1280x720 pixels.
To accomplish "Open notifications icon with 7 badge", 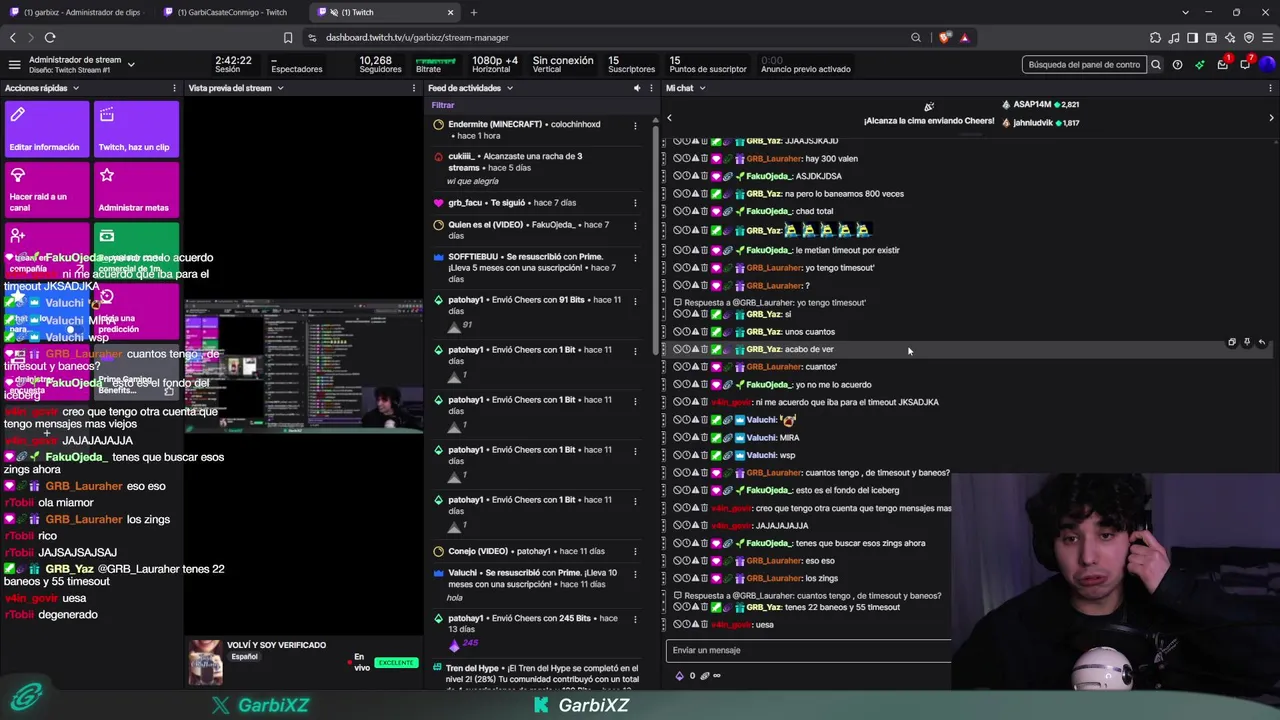I will pos(1245,64).
